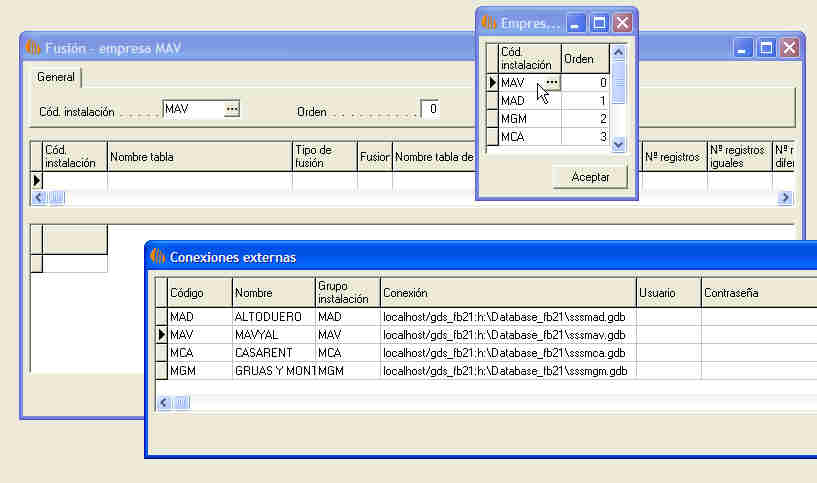
Task: Click left arrow of Conexiones externas scrollbar
Action: tap(163, 402)
